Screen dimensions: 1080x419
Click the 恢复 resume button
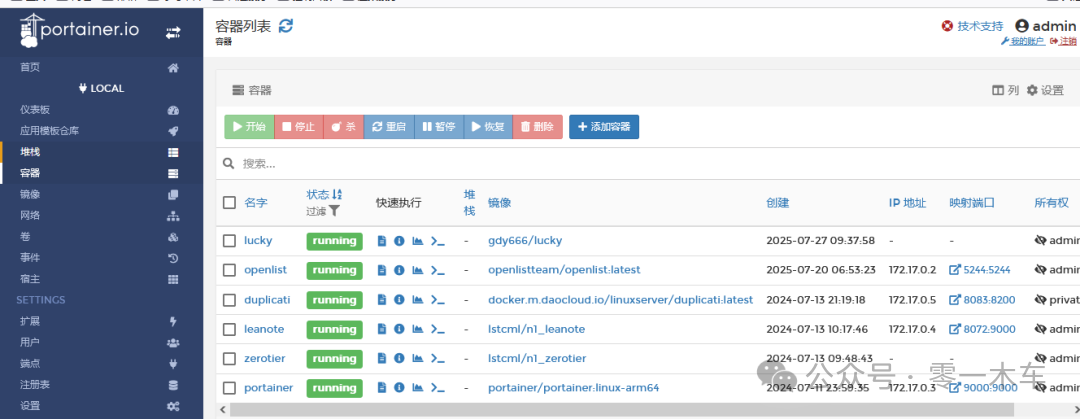(488, 127)
